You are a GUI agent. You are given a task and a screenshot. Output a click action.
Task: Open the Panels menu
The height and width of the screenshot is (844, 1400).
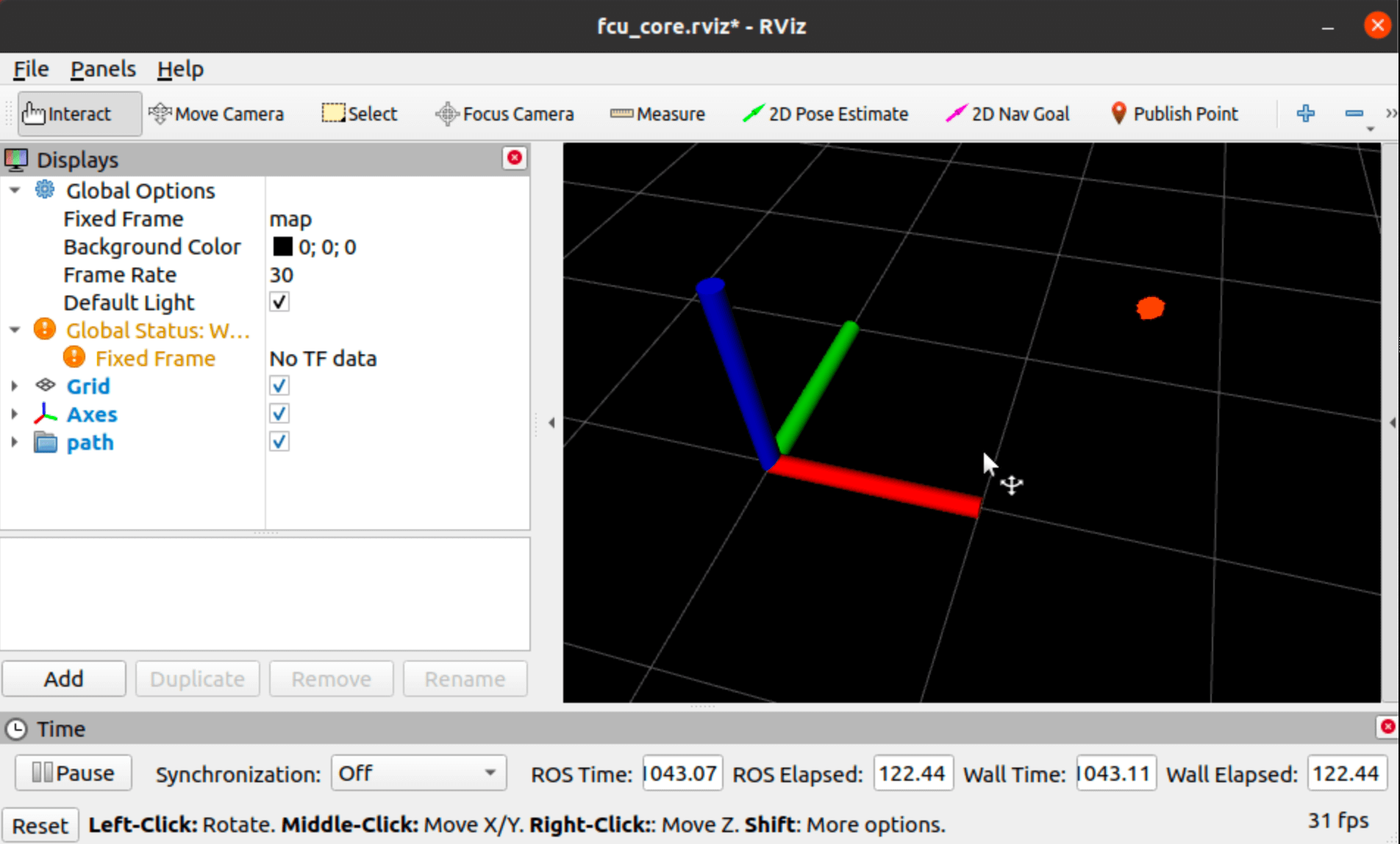point(103,69)
